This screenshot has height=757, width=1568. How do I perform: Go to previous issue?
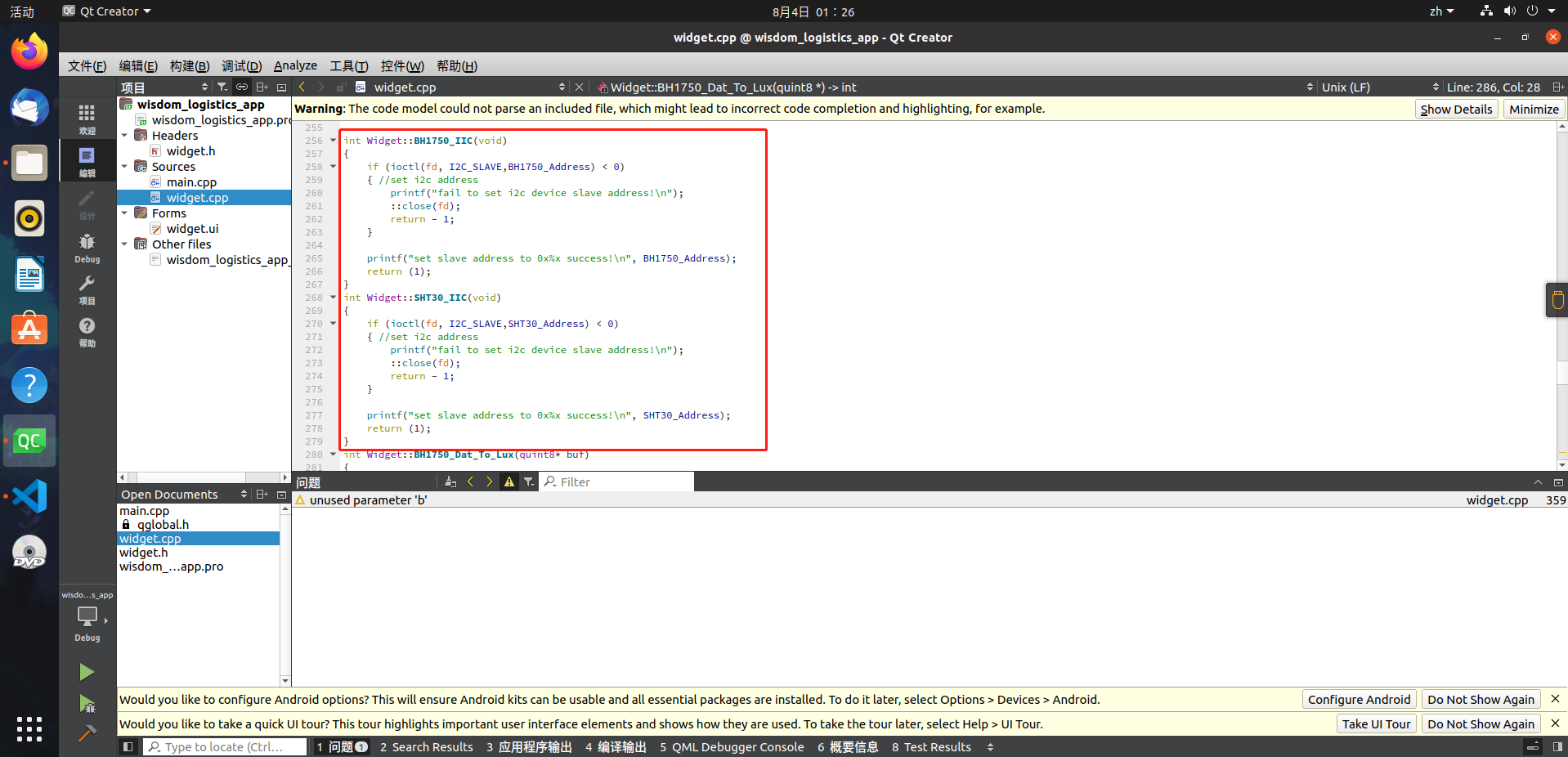click(x=470, y=482)
